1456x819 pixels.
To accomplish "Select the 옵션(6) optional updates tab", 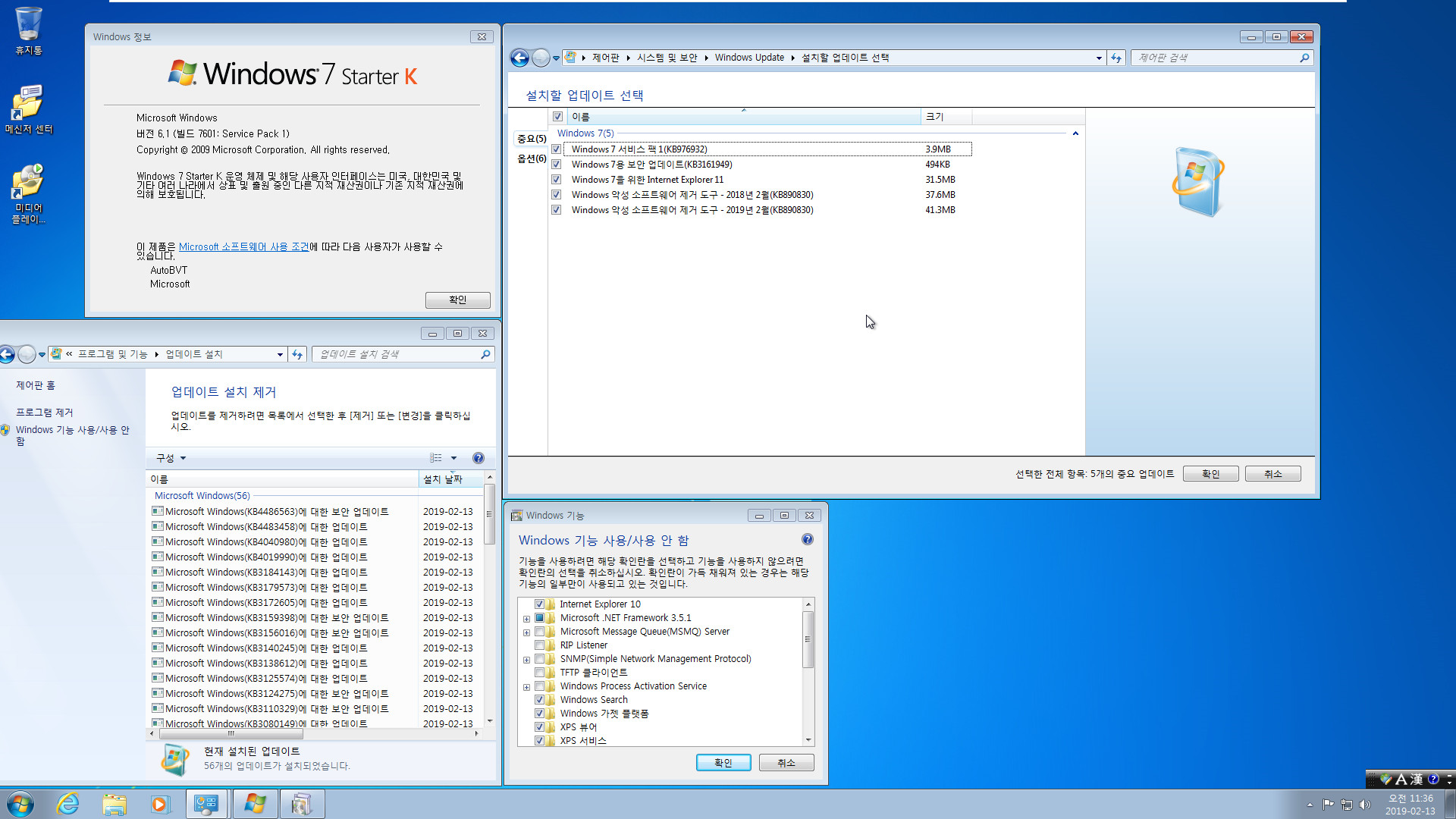I will click(532, 158).
